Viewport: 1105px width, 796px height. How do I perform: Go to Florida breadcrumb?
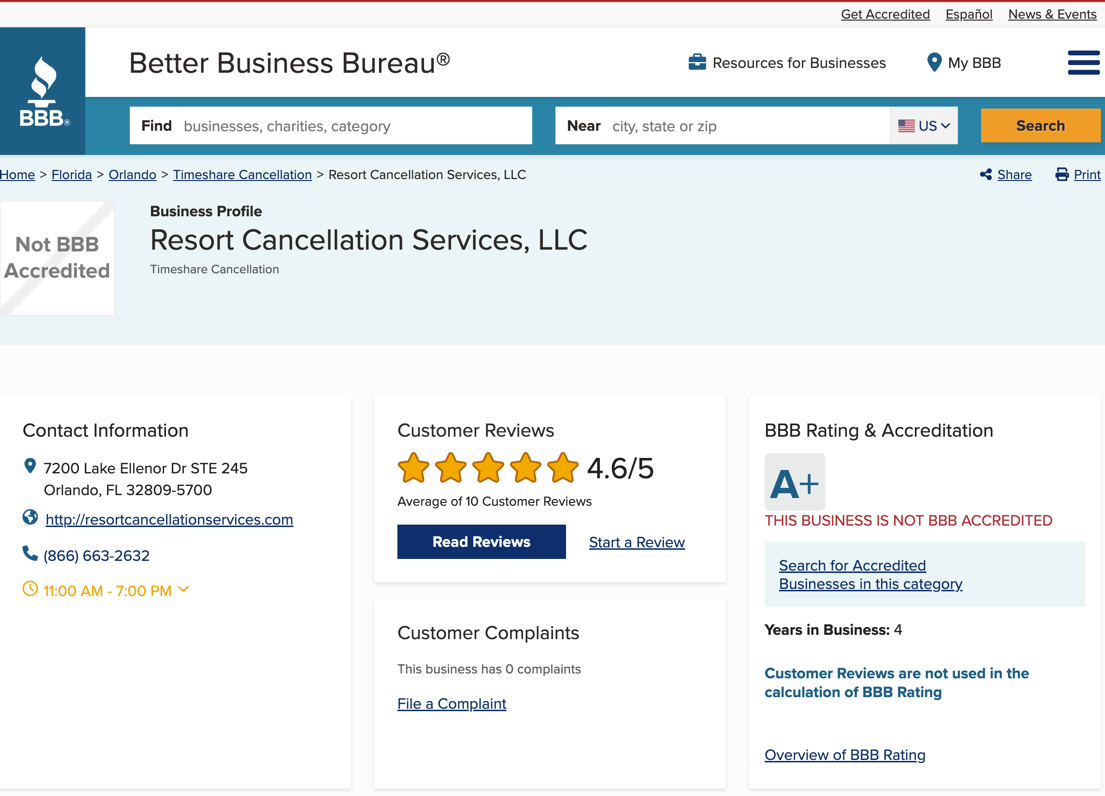(x=72, y=175)
